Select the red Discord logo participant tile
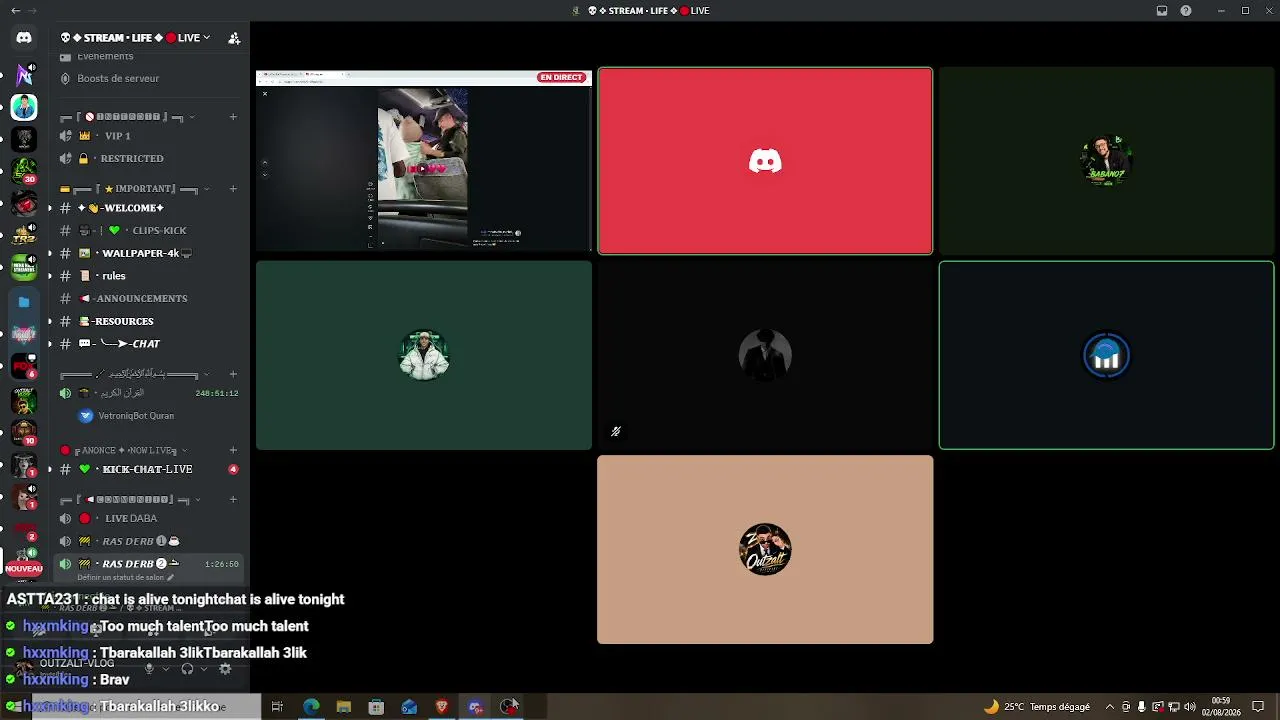 765,161
